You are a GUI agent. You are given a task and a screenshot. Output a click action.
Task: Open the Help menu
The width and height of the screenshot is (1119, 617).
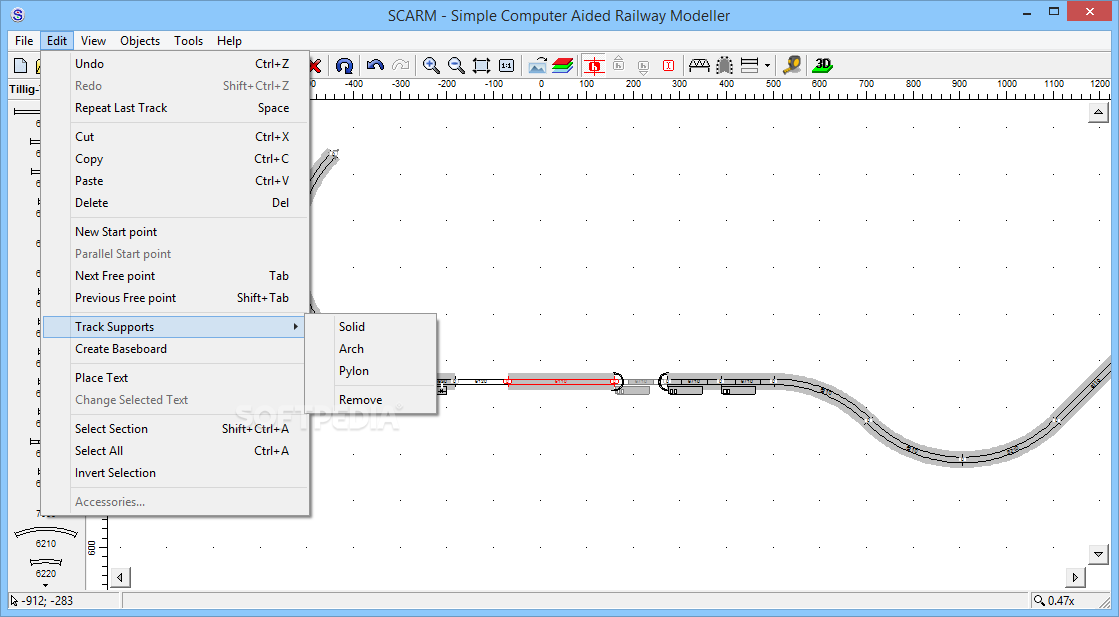pyautogui.click(x=229, y=41)
